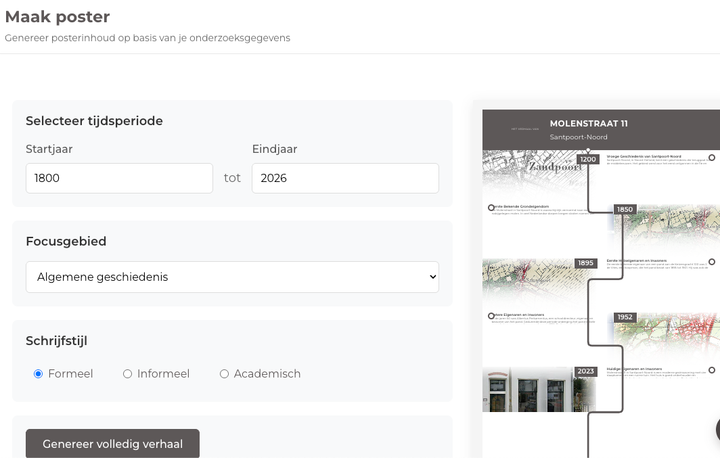
Task: Click the Santpoort-Noord subtitle on poster
Action: (x=579, y=137)
